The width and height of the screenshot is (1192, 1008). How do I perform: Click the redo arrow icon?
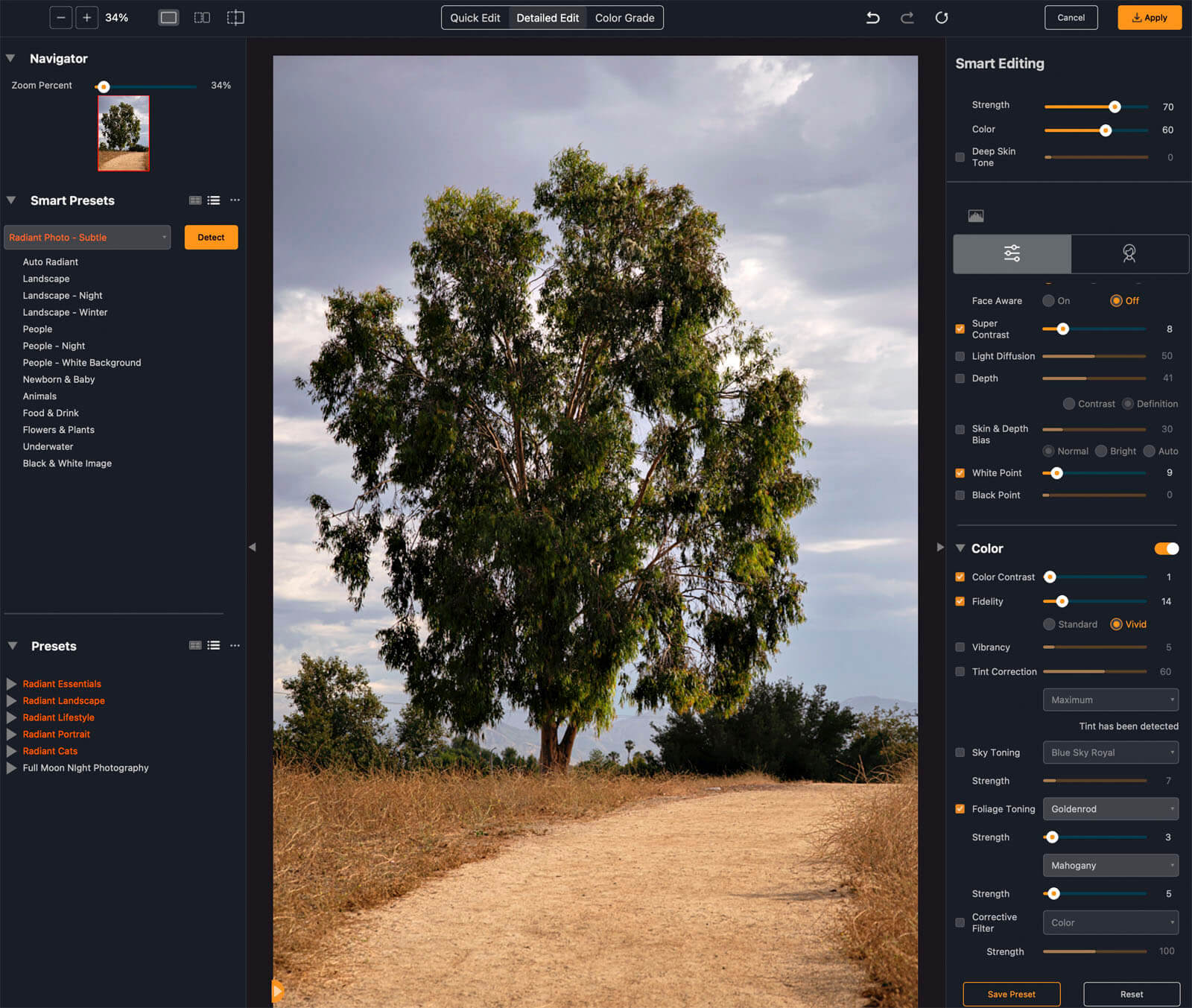907,17
